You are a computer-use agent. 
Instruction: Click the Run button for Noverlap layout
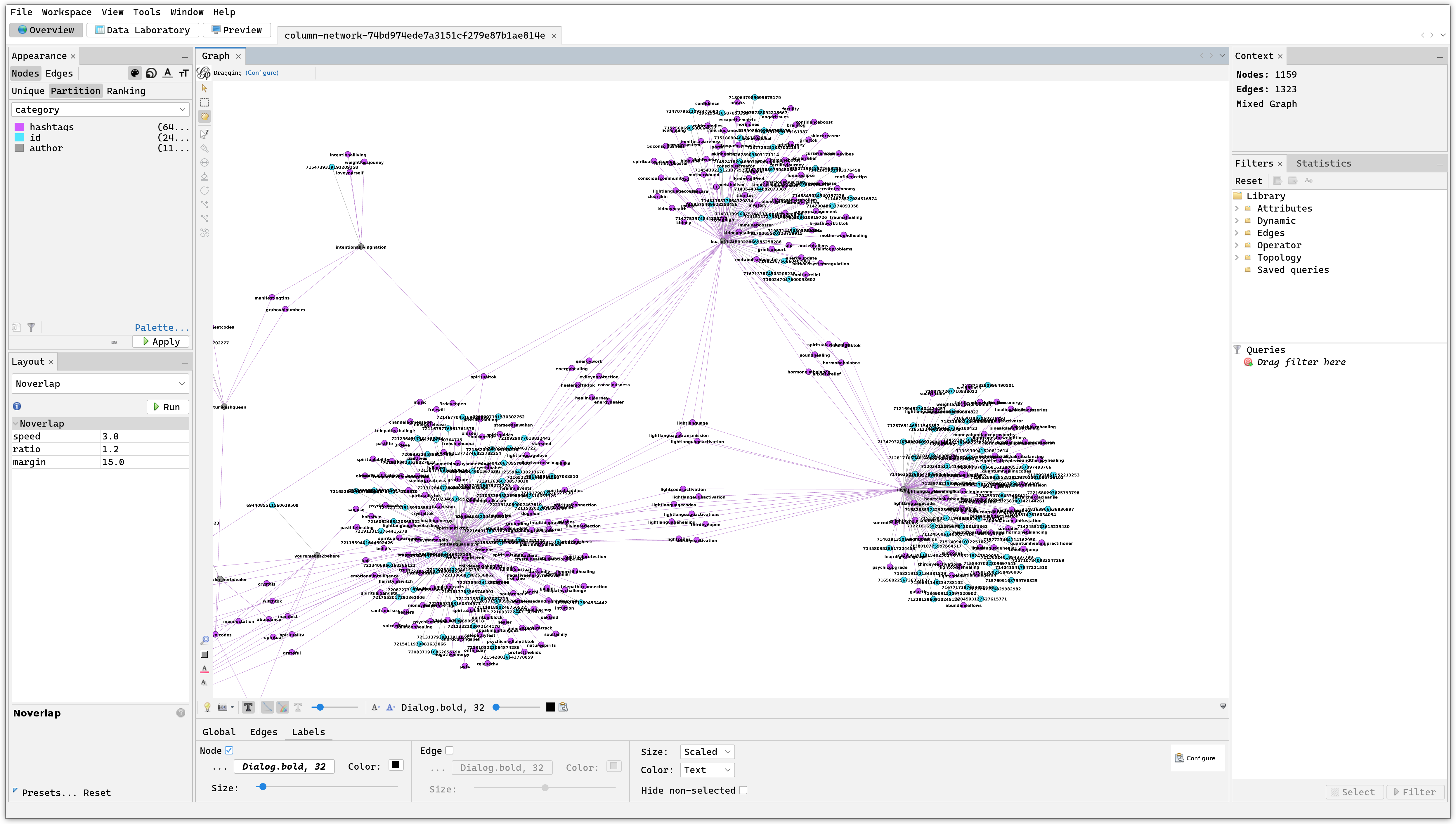(167, 406)
